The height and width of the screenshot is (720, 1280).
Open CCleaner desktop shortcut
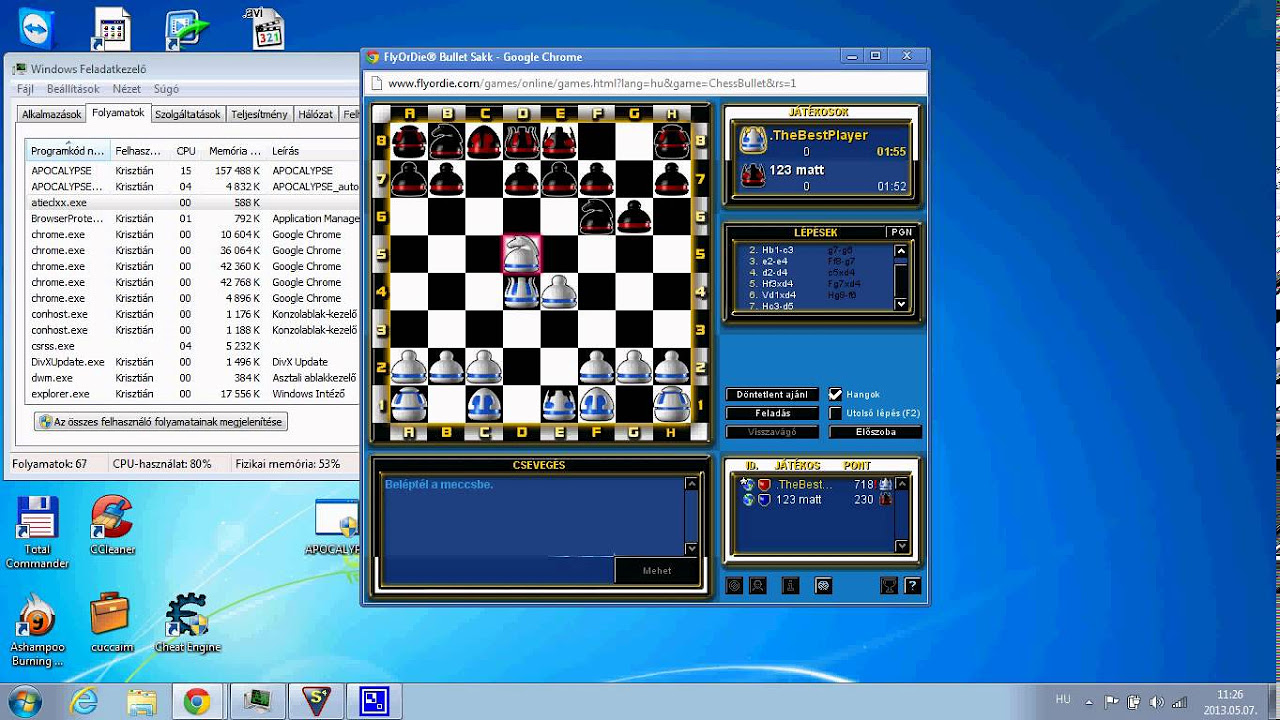tap(112, 524)
